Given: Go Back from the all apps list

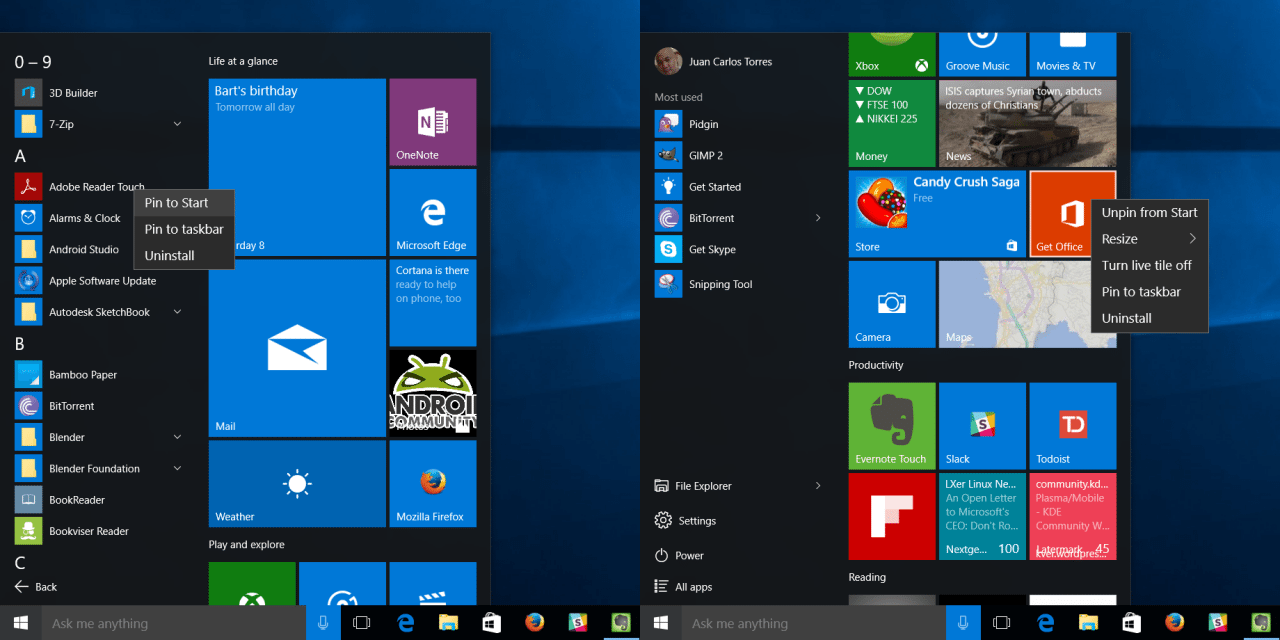Looking at the screenshot, I should click(36, 587).
